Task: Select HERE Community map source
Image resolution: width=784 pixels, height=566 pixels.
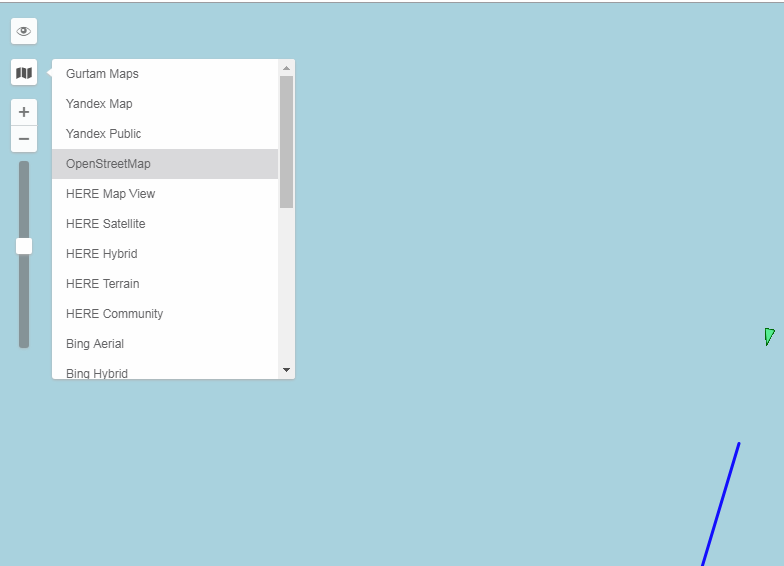Action: point(114,314)
